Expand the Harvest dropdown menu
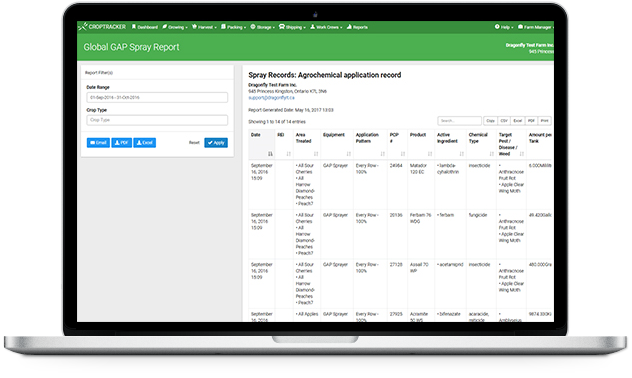Image resolution: width=632 pixels, height=378 pixels. [204, 27]
